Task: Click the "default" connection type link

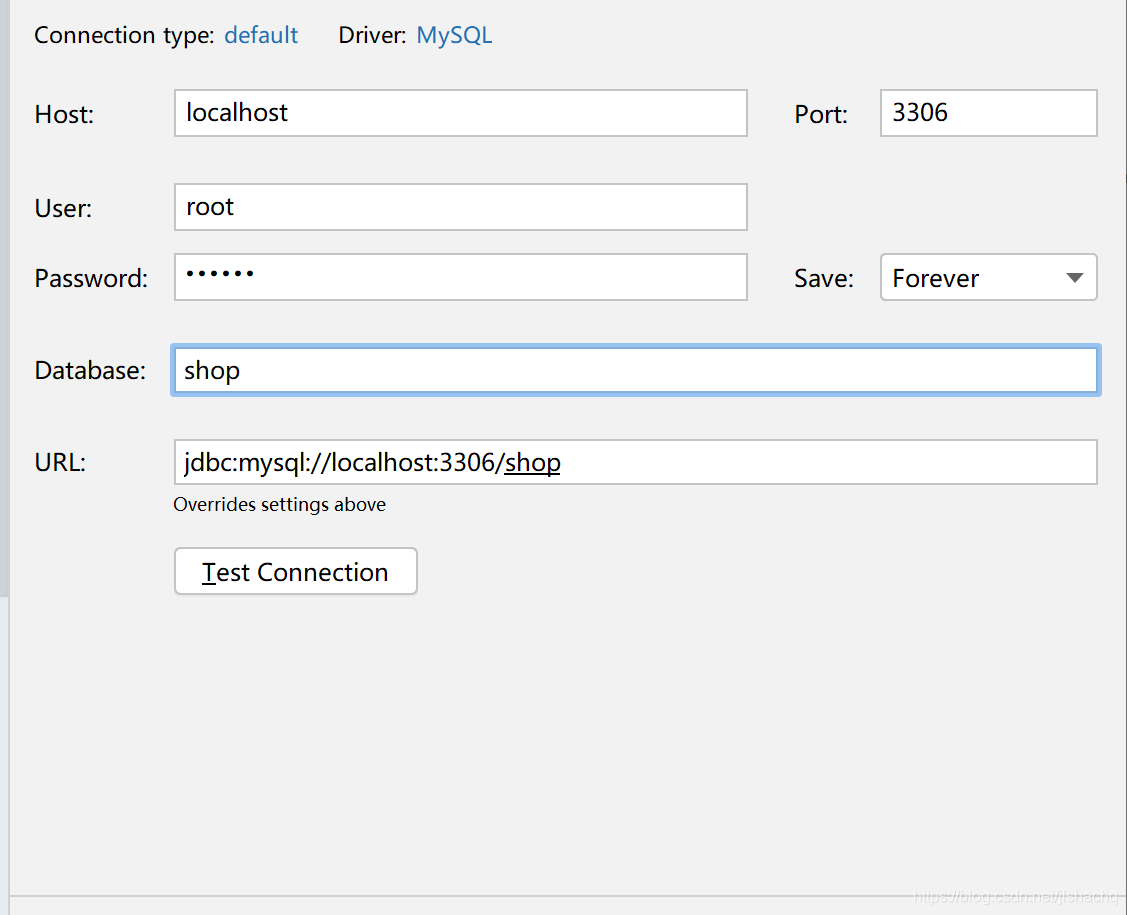Action: (x=261, y=36)
